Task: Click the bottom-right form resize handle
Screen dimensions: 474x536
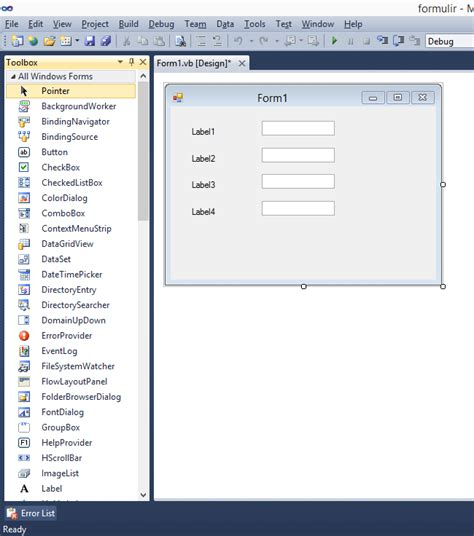Action: tap(443, 286)
